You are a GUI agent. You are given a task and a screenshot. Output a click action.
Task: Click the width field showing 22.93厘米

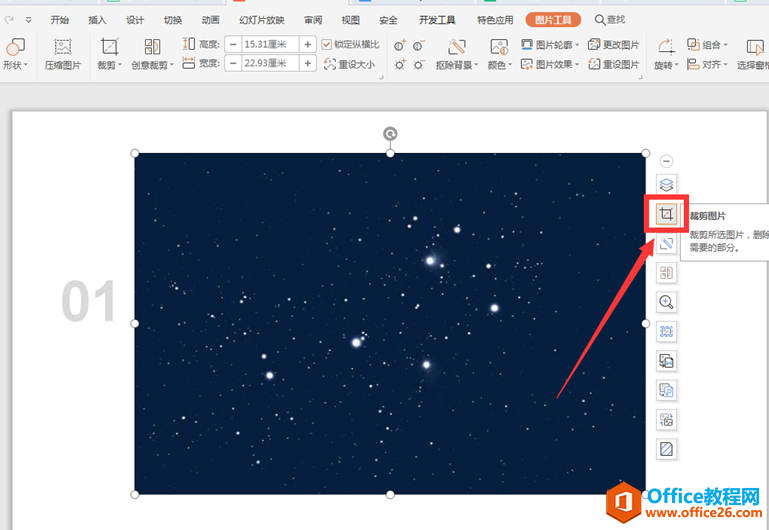(x=270, y=63)
